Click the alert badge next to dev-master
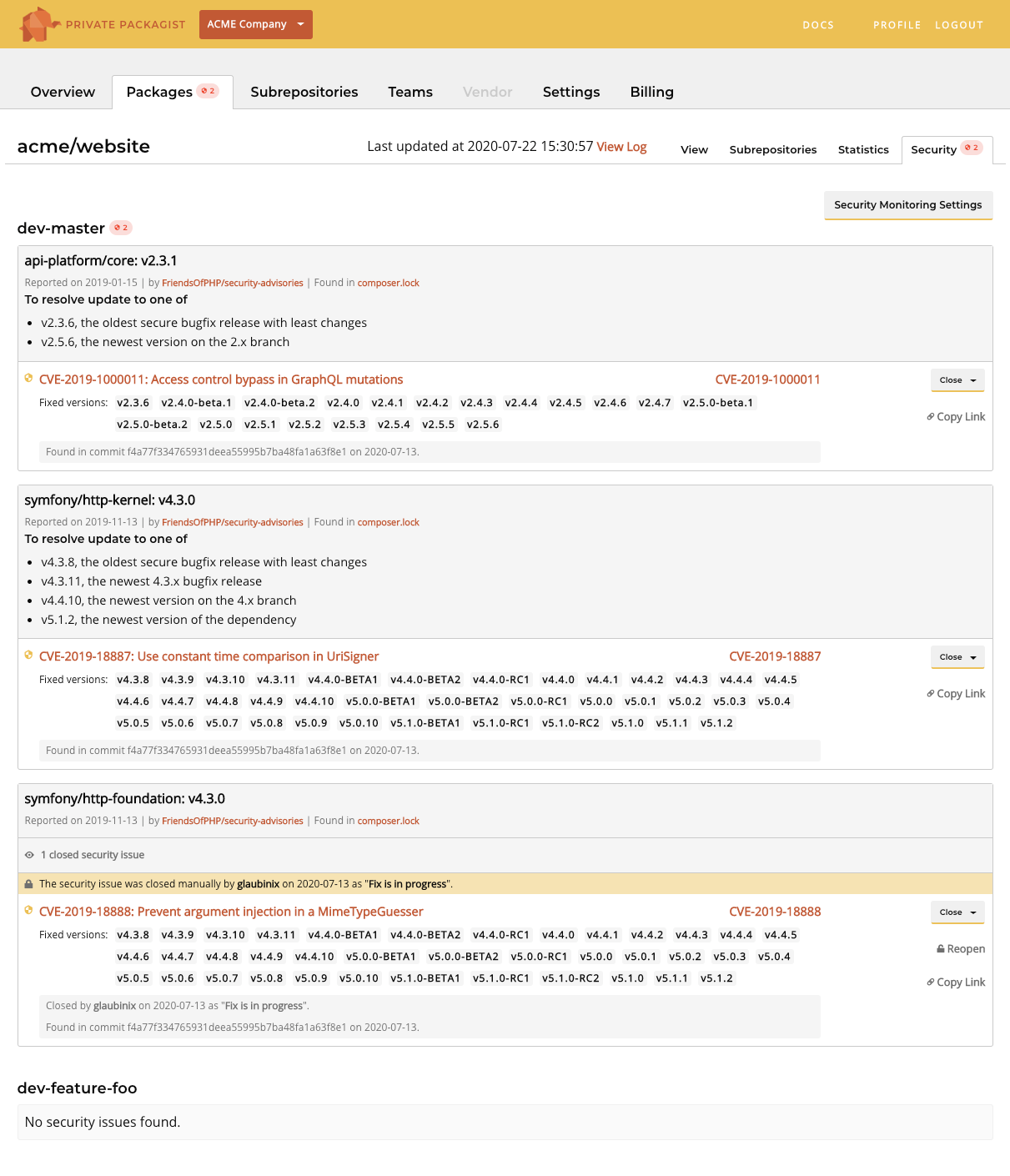The image size is (1010, 1176). coord(121,228)
